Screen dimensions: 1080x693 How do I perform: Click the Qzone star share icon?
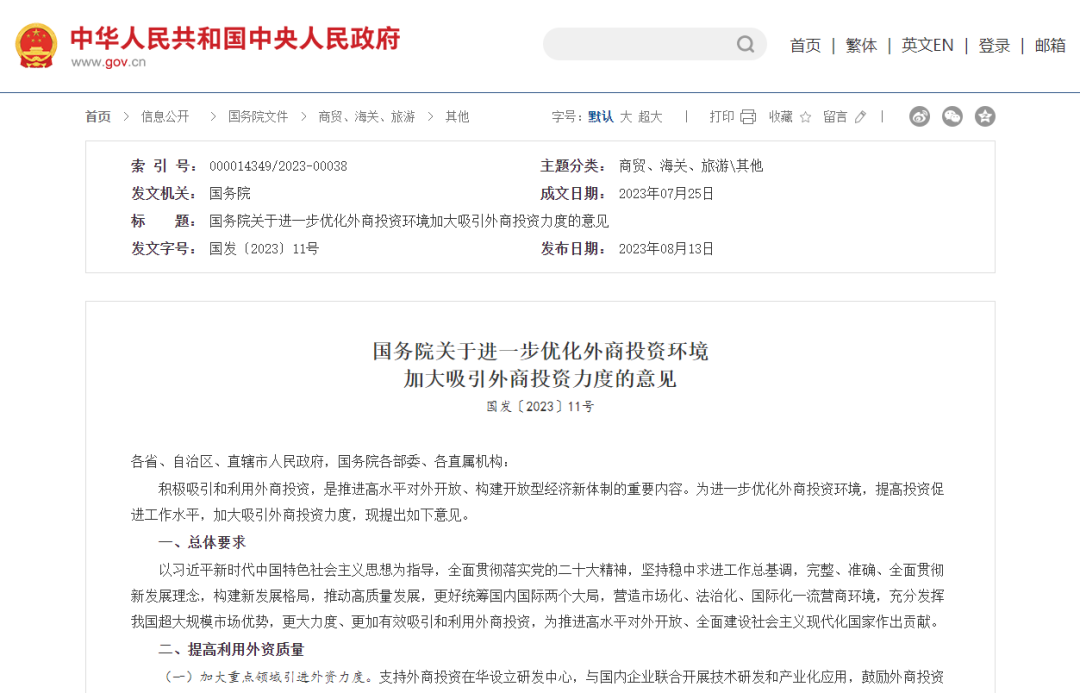tap(985, 116)
